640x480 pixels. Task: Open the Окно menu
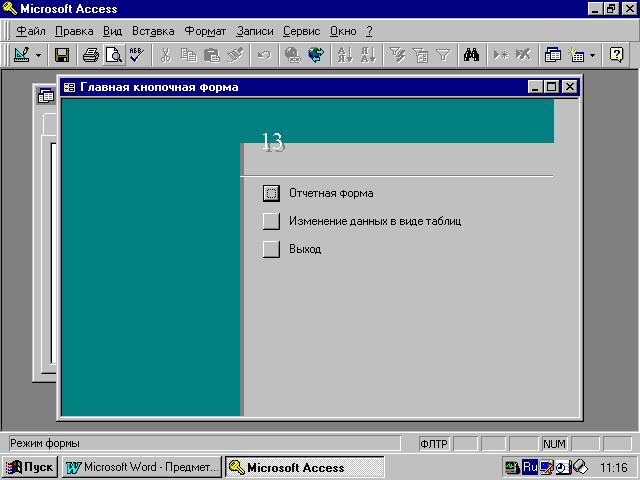pos(343,31)
